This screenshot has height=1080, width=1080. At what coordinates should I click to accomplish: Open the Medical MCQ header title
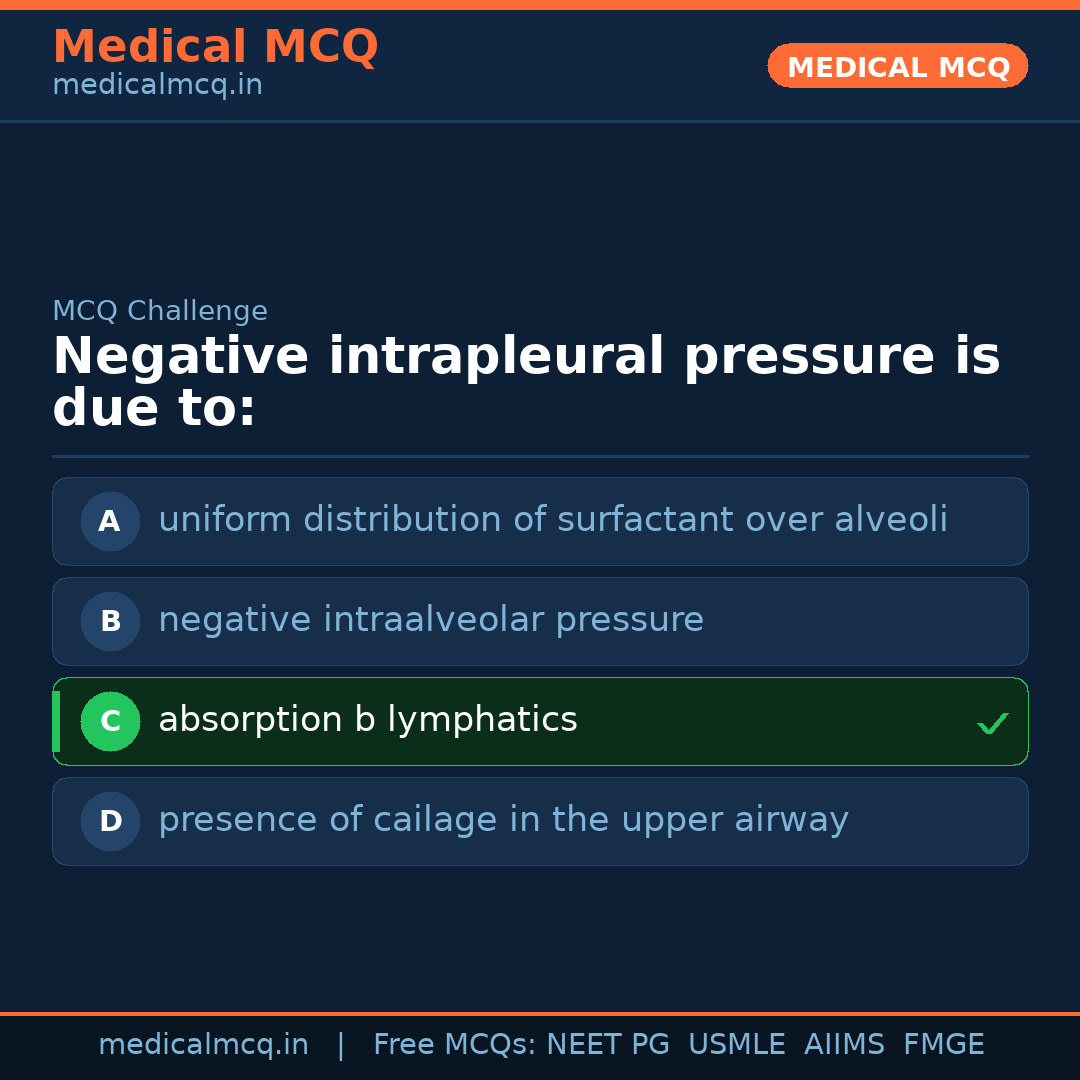[x=215, y=47]
